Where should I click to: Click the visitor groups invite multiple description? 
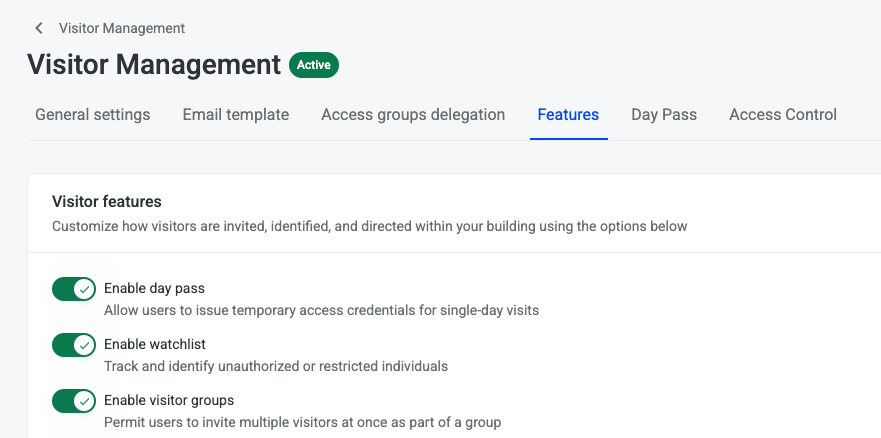(x=302, y=422)
